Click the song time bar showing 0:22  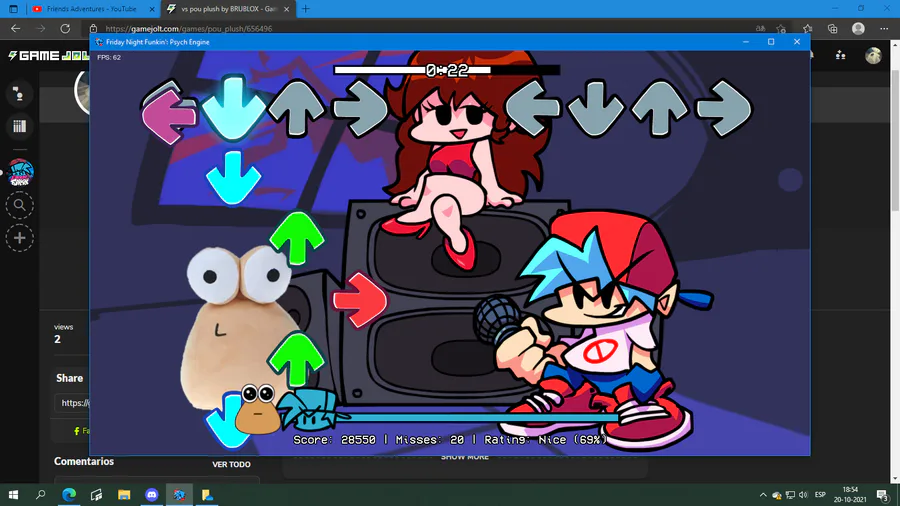click(x=447, y=70)
